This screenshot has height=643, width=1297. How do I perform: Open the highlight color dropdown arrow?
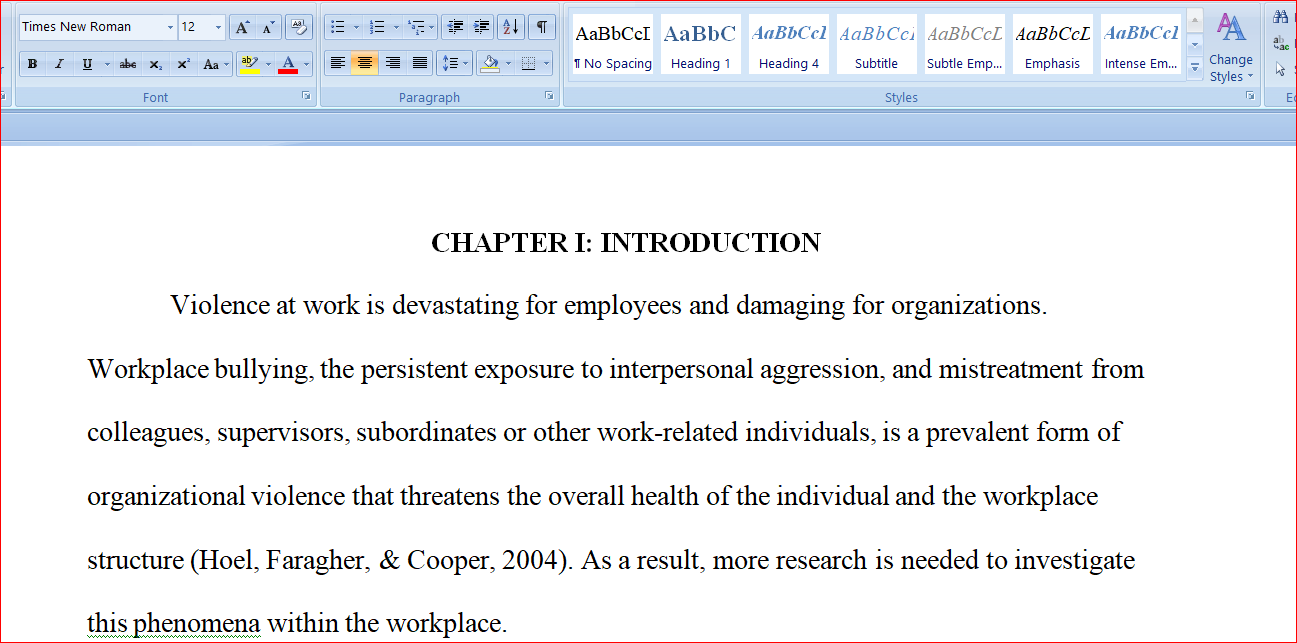(268, 64)
